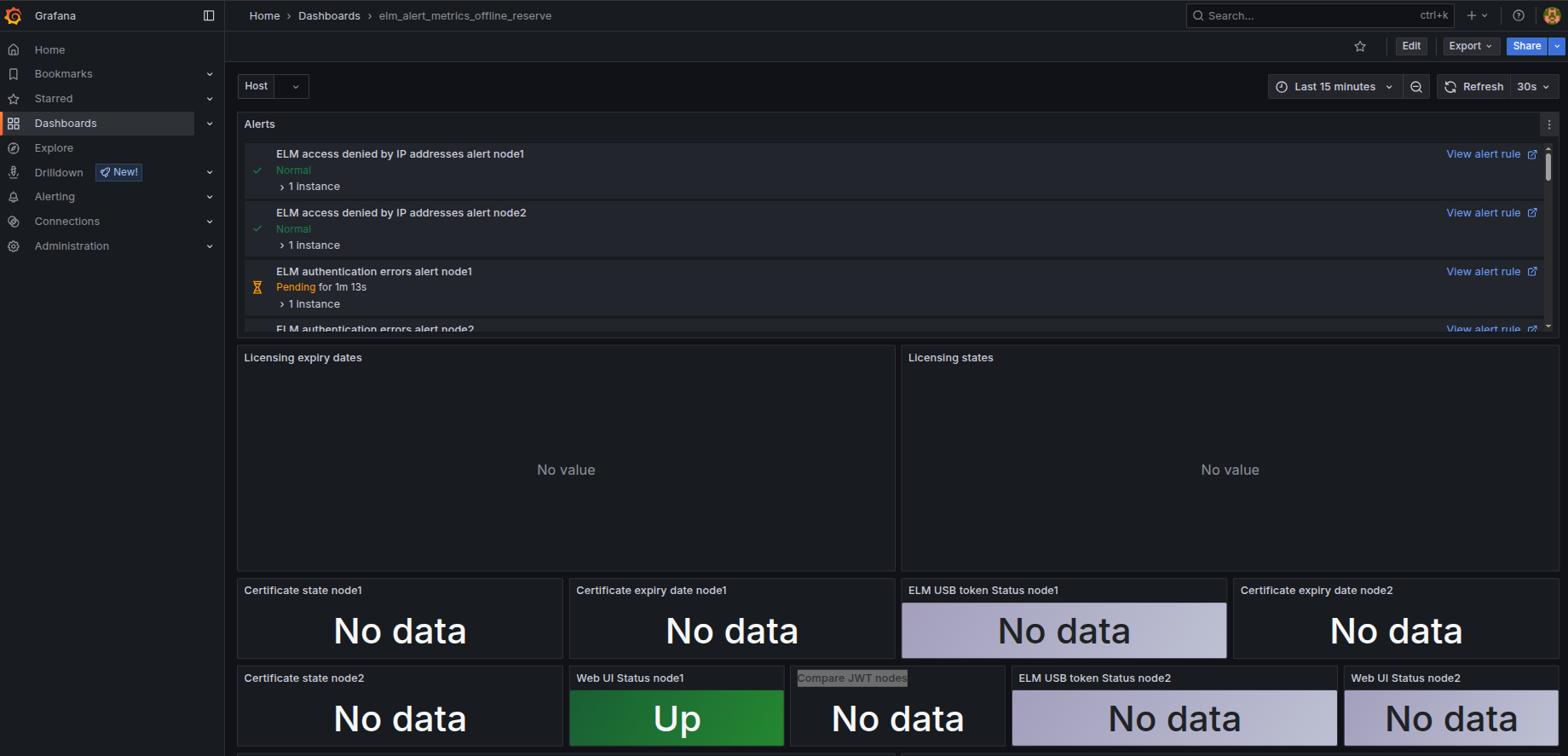Image resolution: width=1568 pixels, height=756 pixels.
Task: Expand the Bookmarks section chevron
Action: (x=210, y=74)
